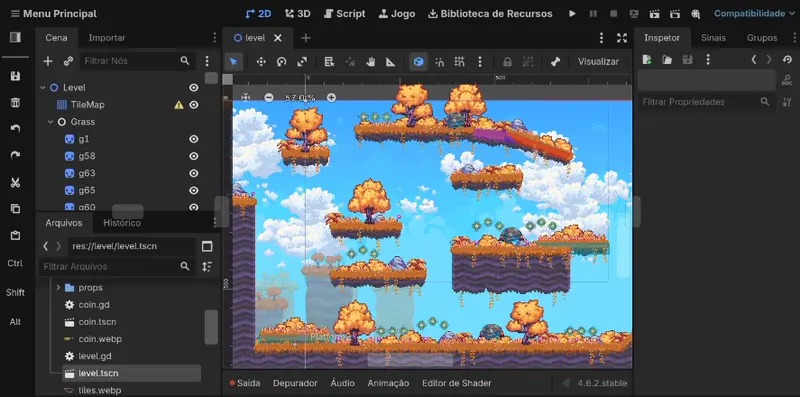Toggle visibility of TileMap node

coord(193,105)
